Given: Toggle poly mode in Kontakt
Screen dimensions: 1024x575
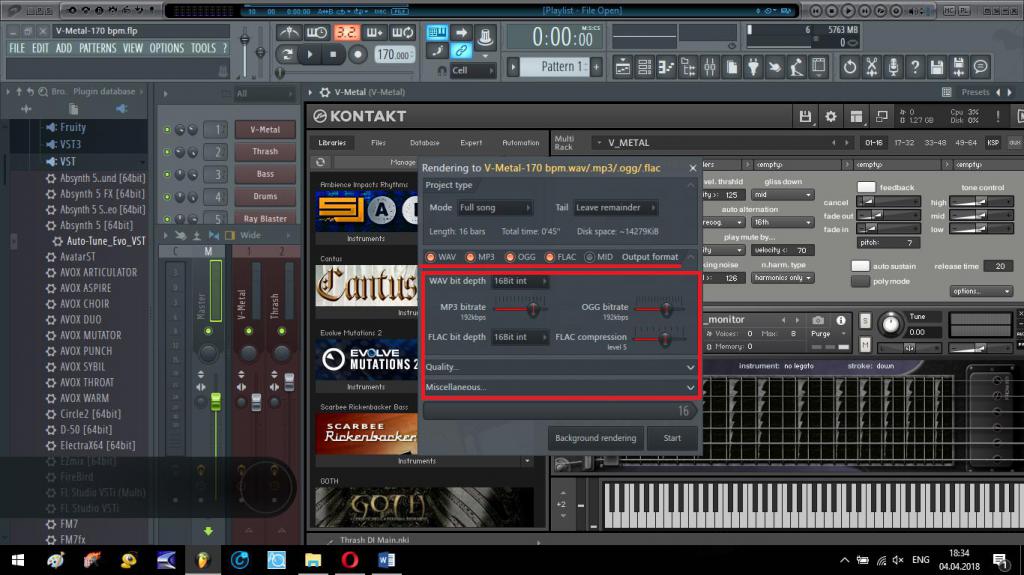Looking at the screenshot, I should (x=860, y=281).
